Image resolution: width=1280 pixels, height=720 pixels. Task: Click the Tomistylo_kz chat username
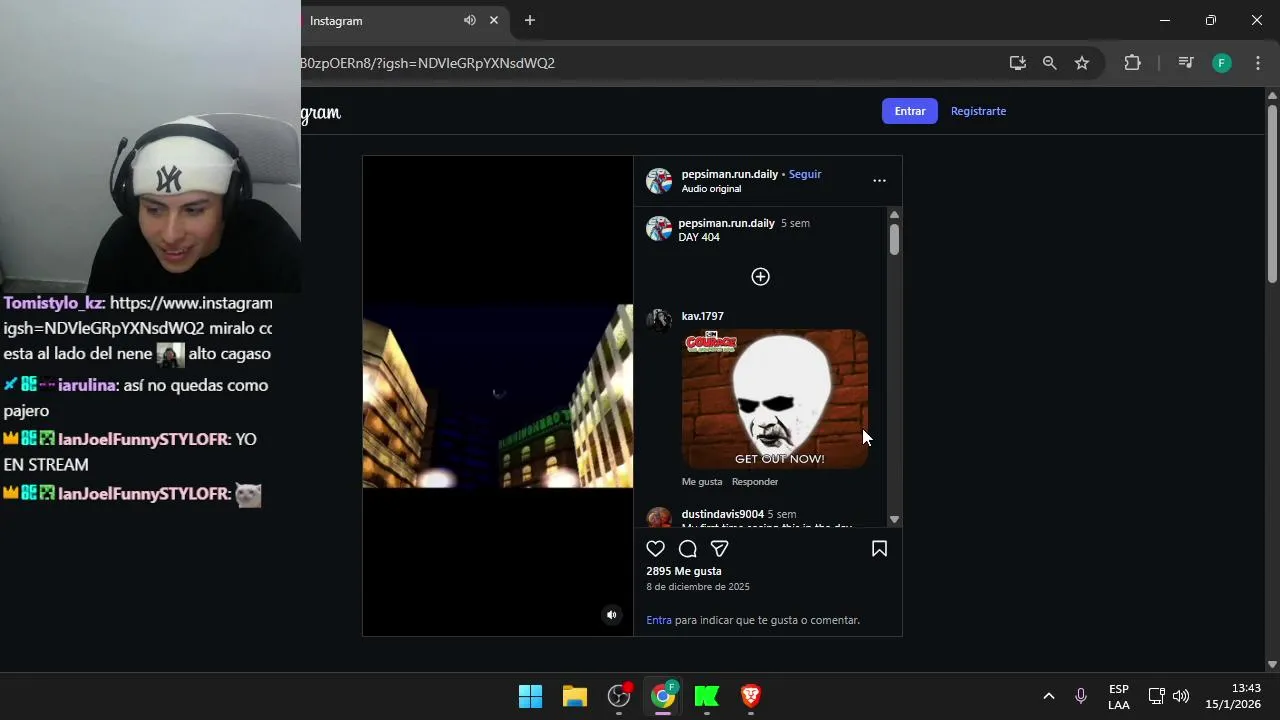[54, 303]
